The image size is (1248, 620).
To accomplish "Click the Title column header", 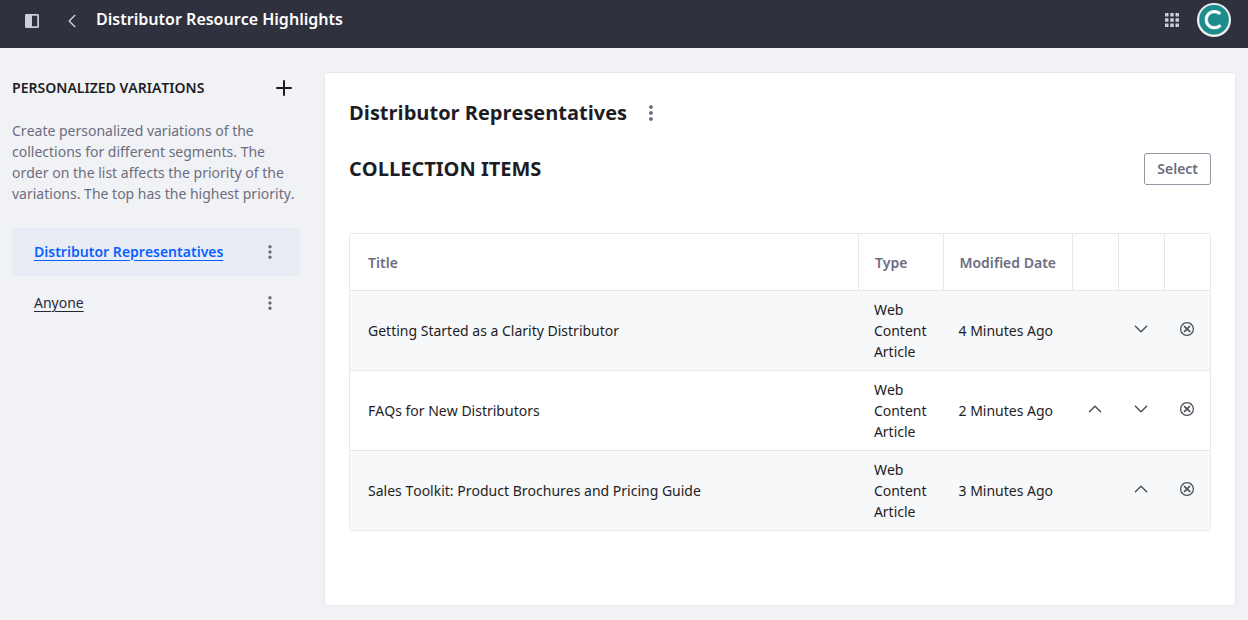I will [383, 263].
